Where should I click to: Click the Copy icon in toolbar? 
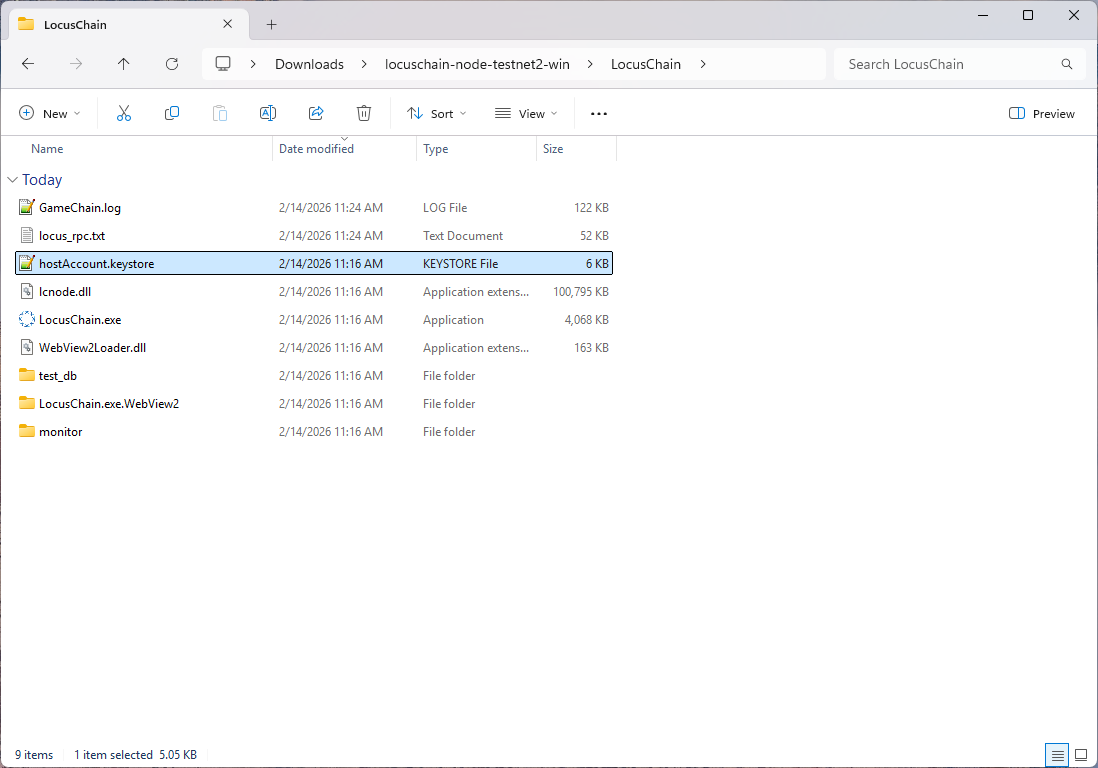172,114
